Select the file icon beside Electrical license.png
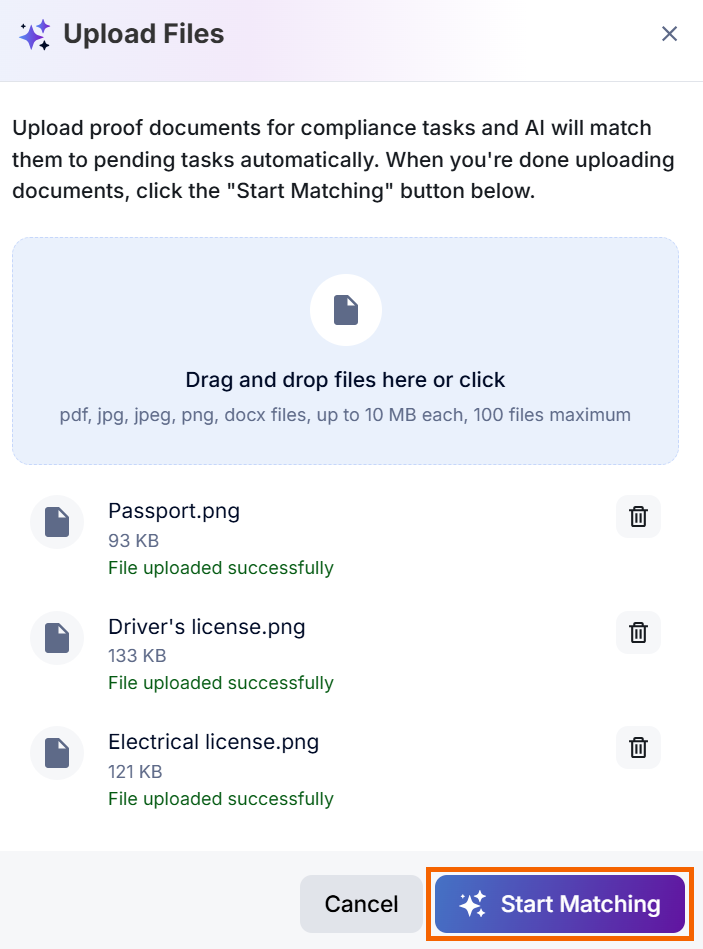Screen dimensions: 703x949 pos(57,753)
